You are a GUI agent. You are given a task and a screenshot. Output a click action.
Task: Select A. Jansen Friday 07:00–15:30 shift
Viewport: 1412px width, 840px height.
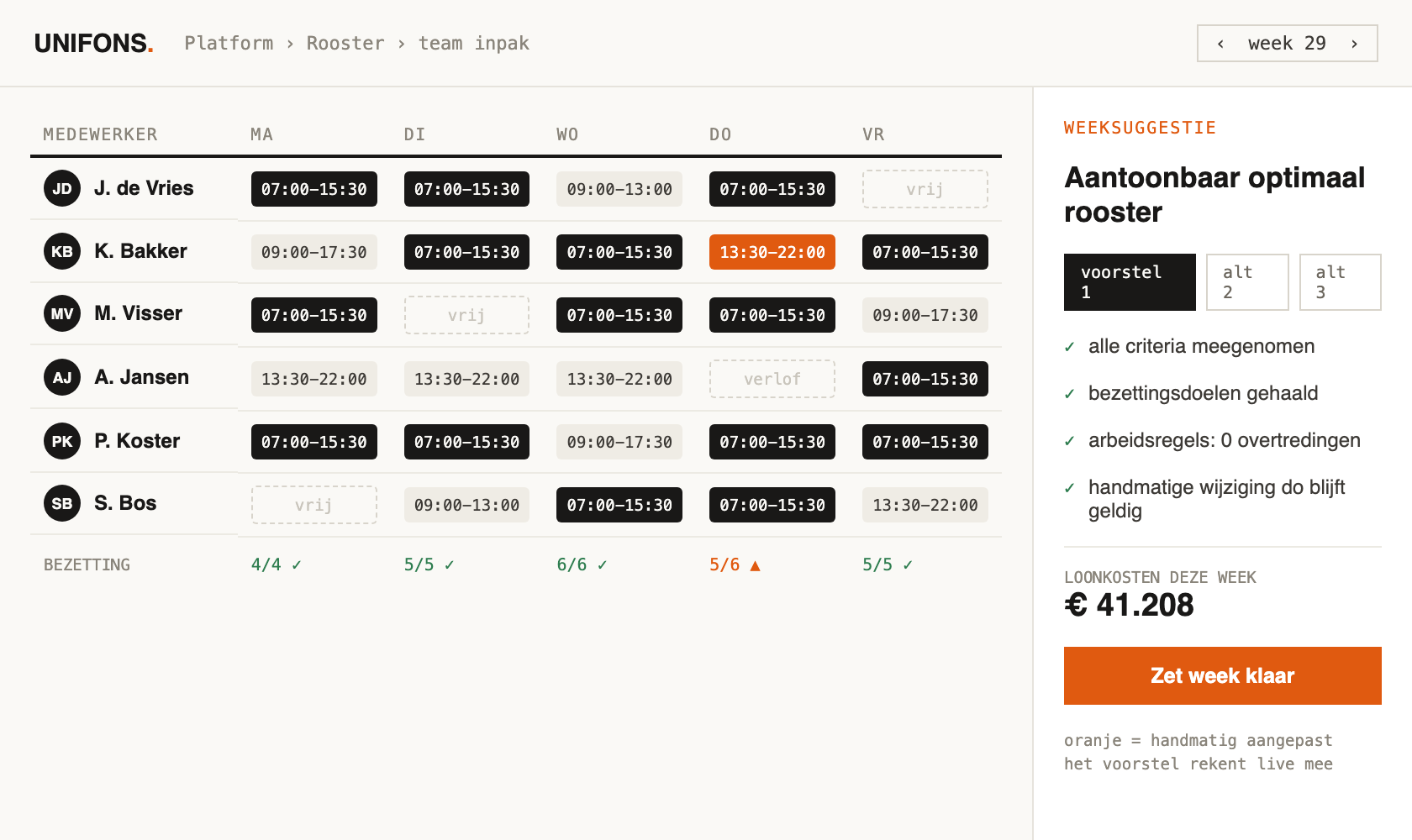coord(925,379)
